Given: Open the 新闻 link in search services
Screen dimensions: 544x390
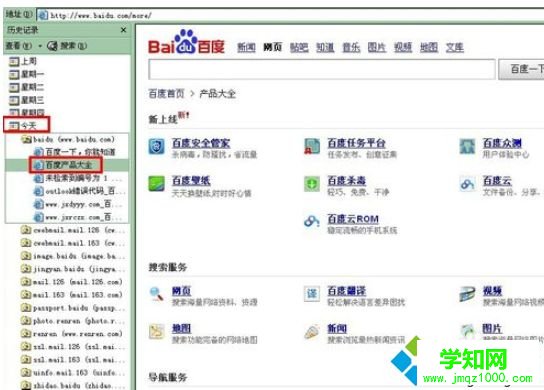Looking at the screenshot, I should click(337, 329).
